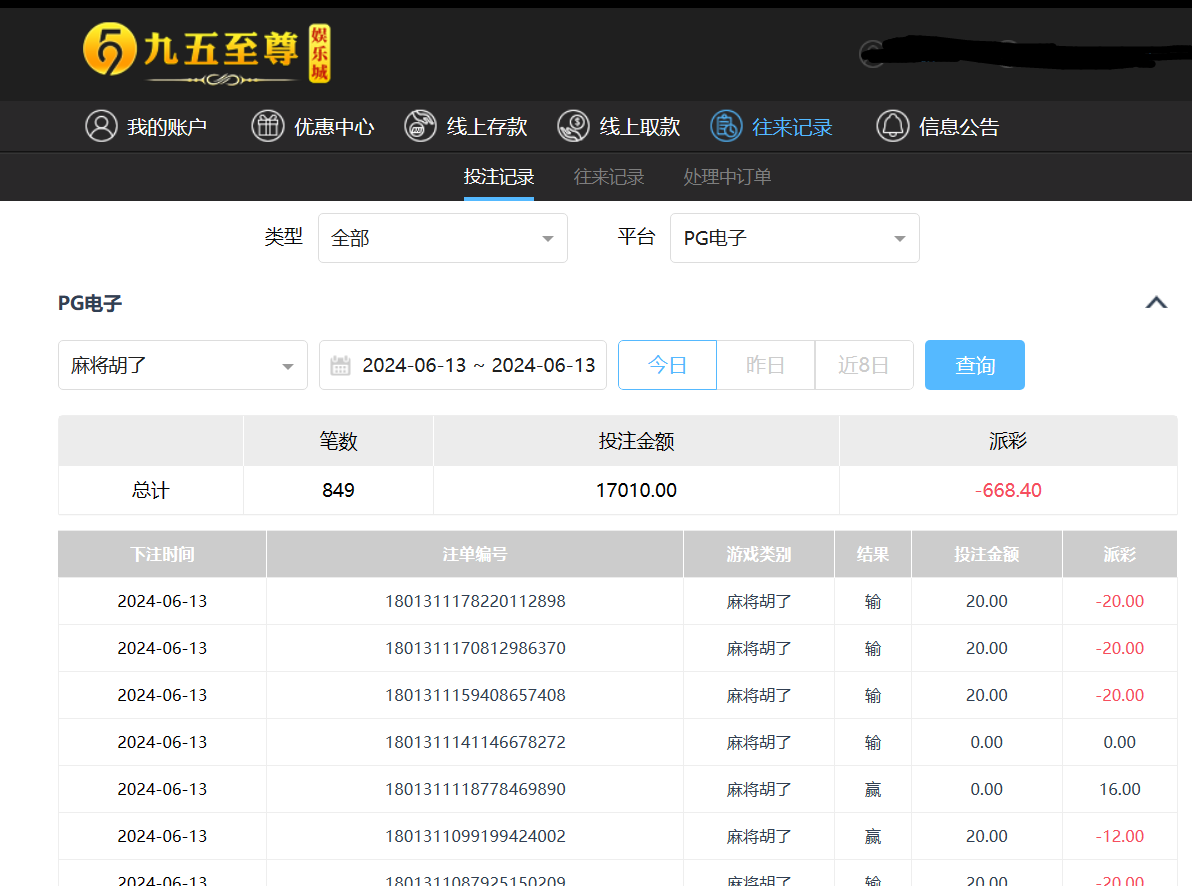Image resolution: width=1192 pixels, height=886 pixels.
Task: Switch to the 往来记录 sub-tab
Action: (609, 177)
